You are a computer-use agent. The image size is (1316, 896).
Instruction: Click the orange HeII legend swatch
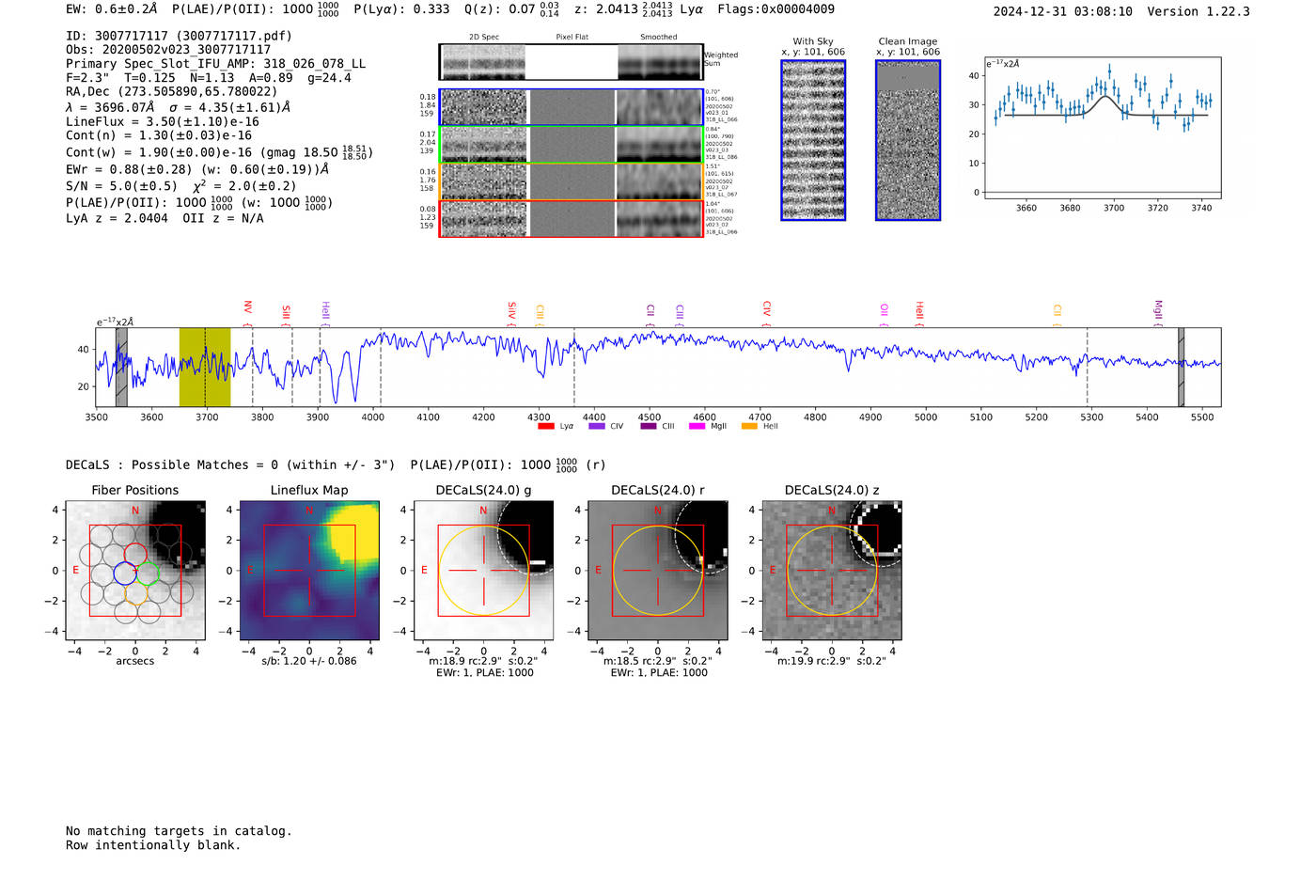tap(749, 427)
